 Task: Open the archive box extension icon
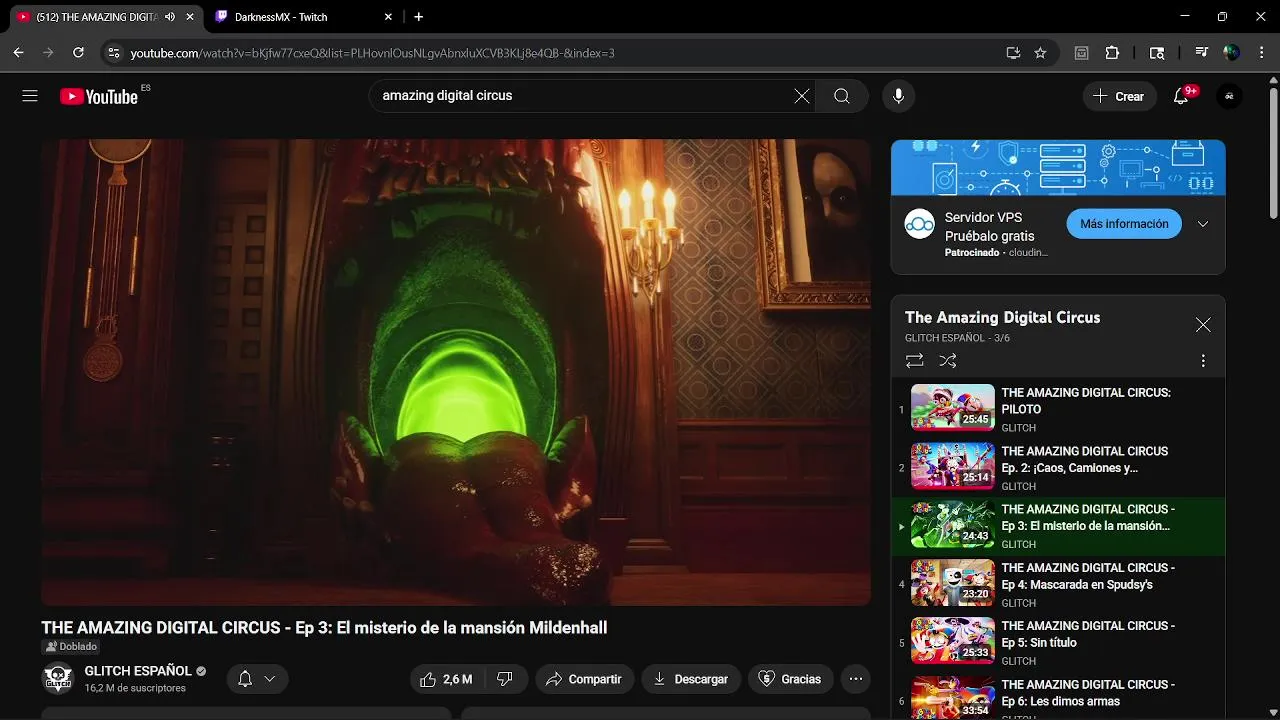tap(1081, 53)
